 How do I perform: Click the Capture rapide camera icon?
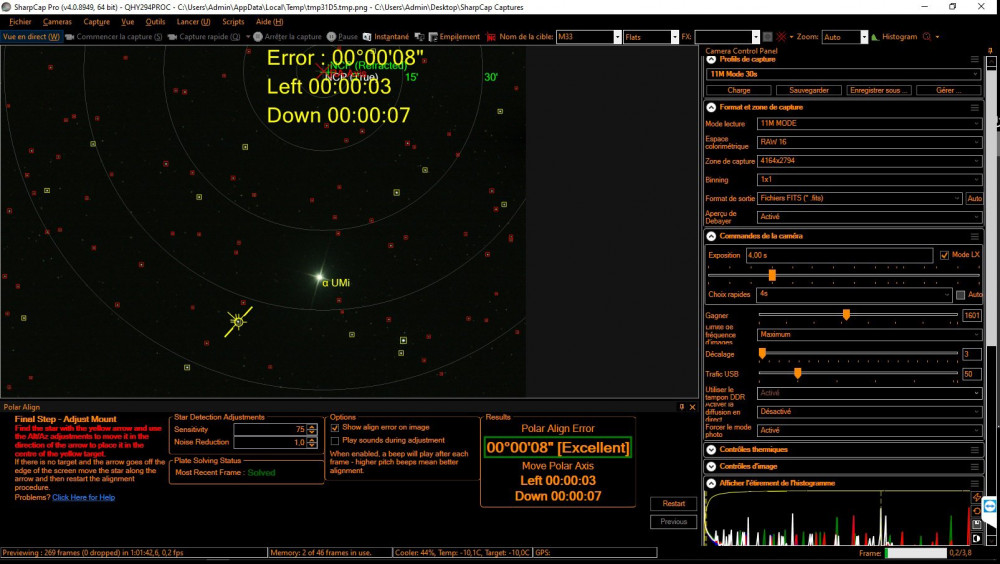[172, 37]
